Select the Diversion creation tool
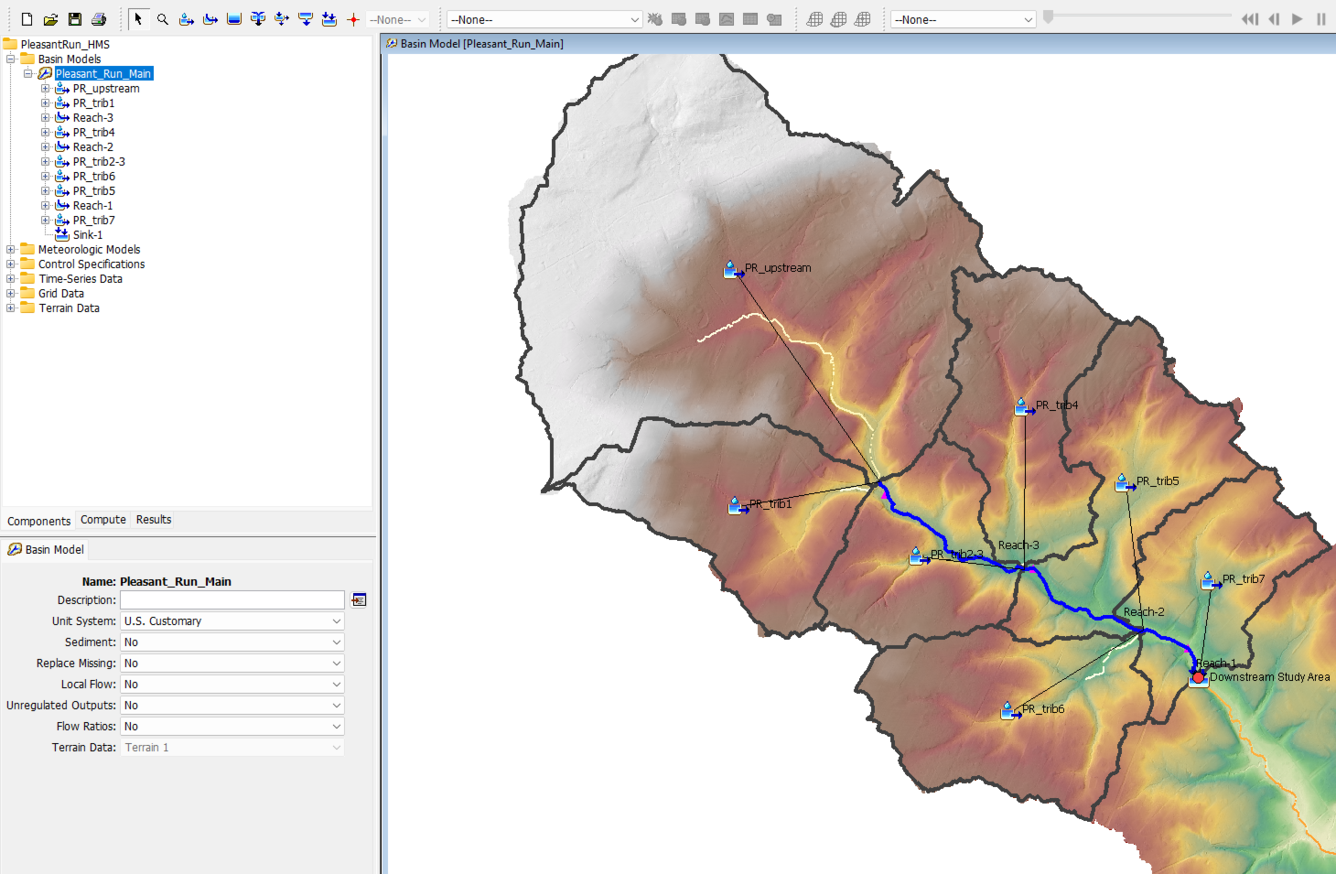 click(x=281, y=18)
